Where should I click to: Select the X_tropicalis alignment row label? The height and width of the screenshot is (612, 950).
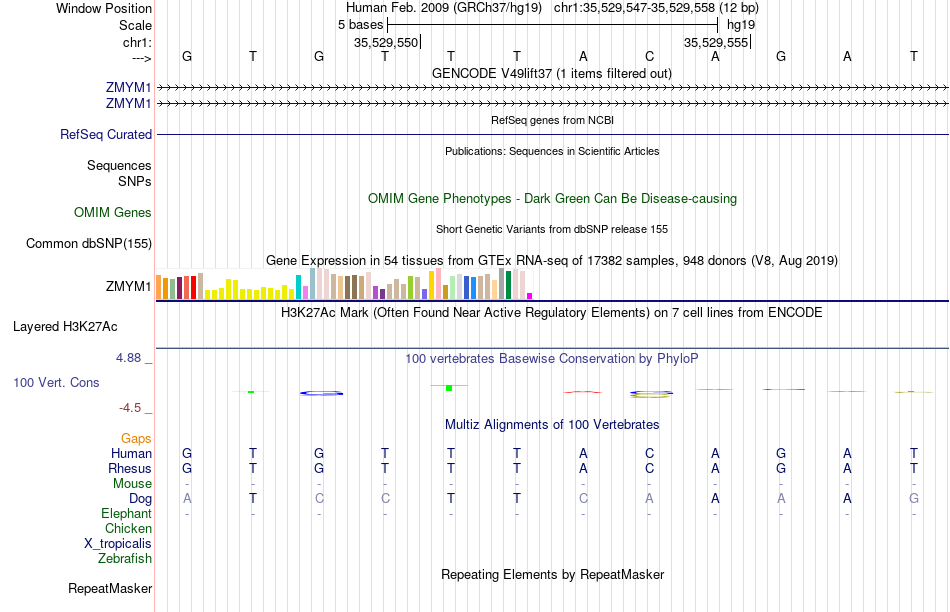[x=118, y=544]
